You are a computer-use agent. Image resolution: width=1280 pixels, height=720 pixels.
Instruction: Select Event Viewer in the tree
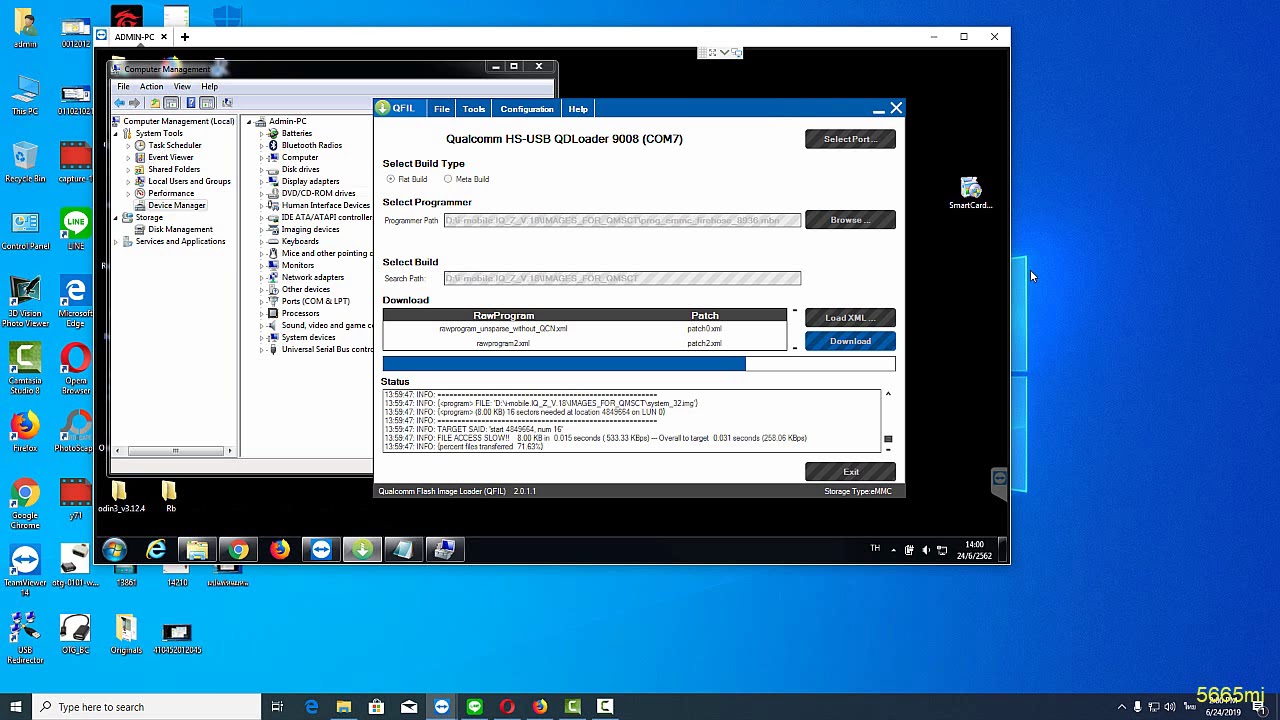[171, 157]
